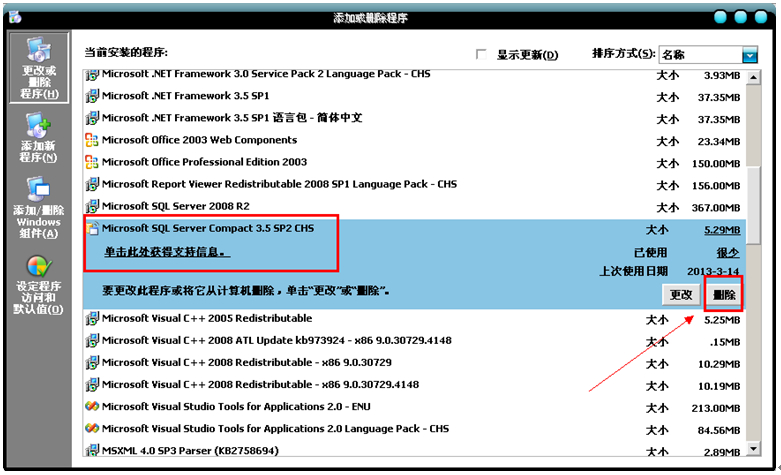Viewport: 781px width, 475px height.
Task: Click icon of Visual C++ 2008 9.0.30729.4148 Redistributable
Action: tap(92, 384)
